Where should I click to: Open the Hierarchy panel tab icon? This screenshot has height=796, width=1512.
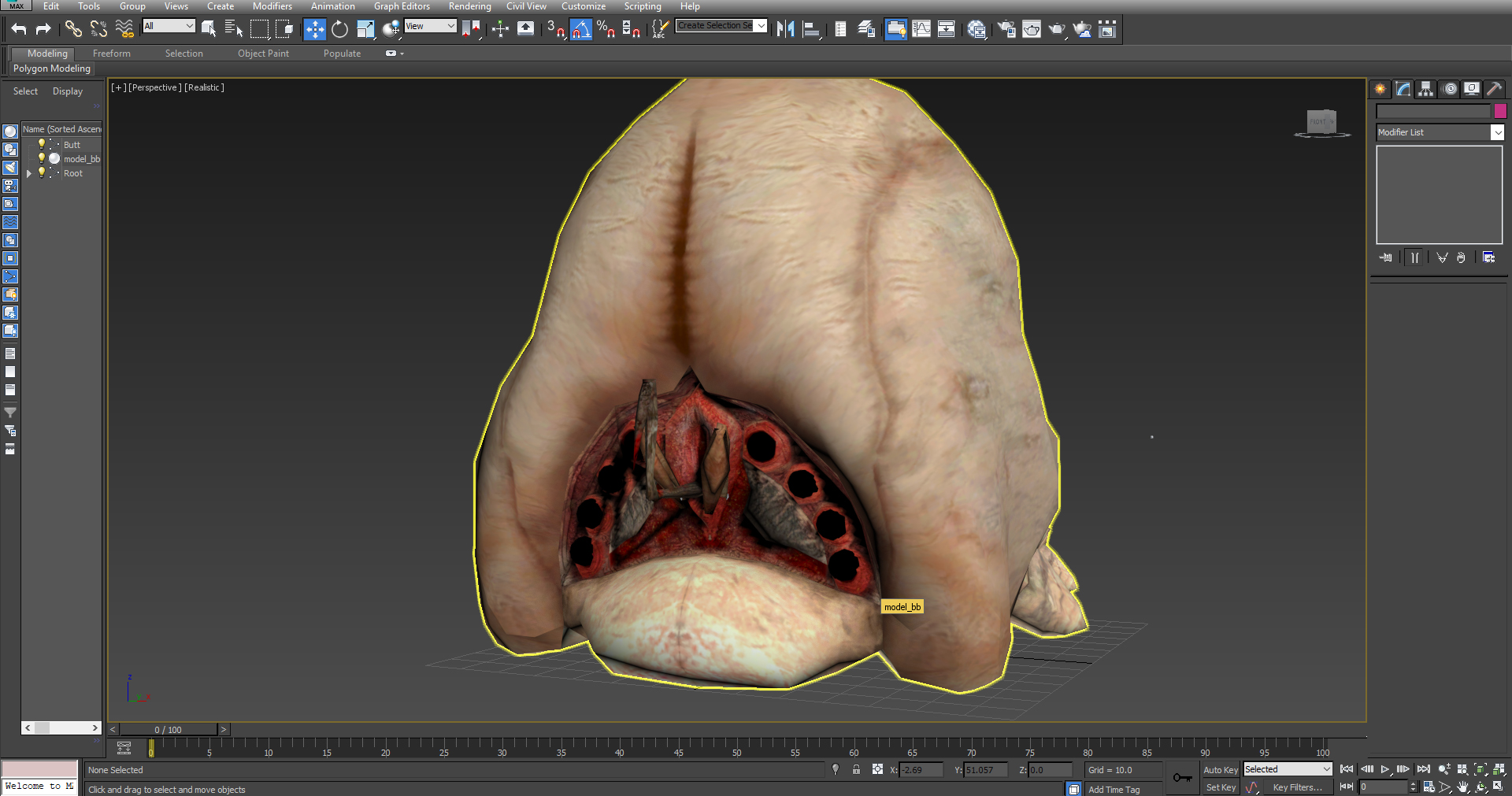[x=1426, y=89]
